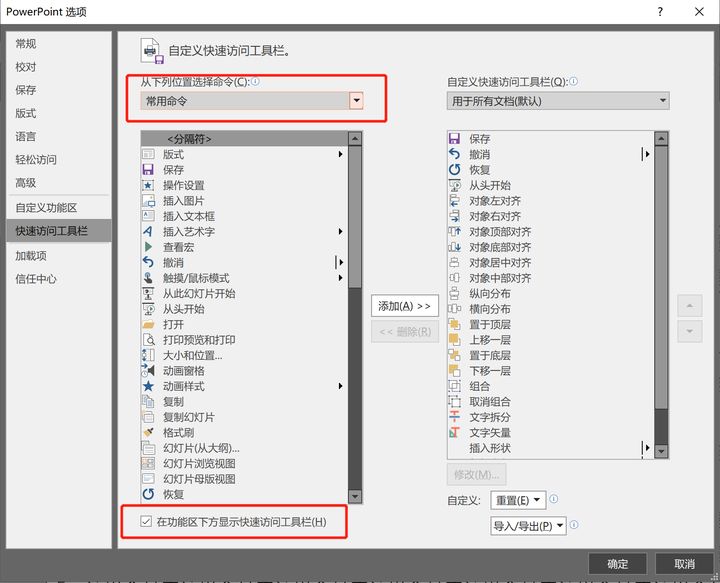Click the help question mark in title bar

click(660, 11)
